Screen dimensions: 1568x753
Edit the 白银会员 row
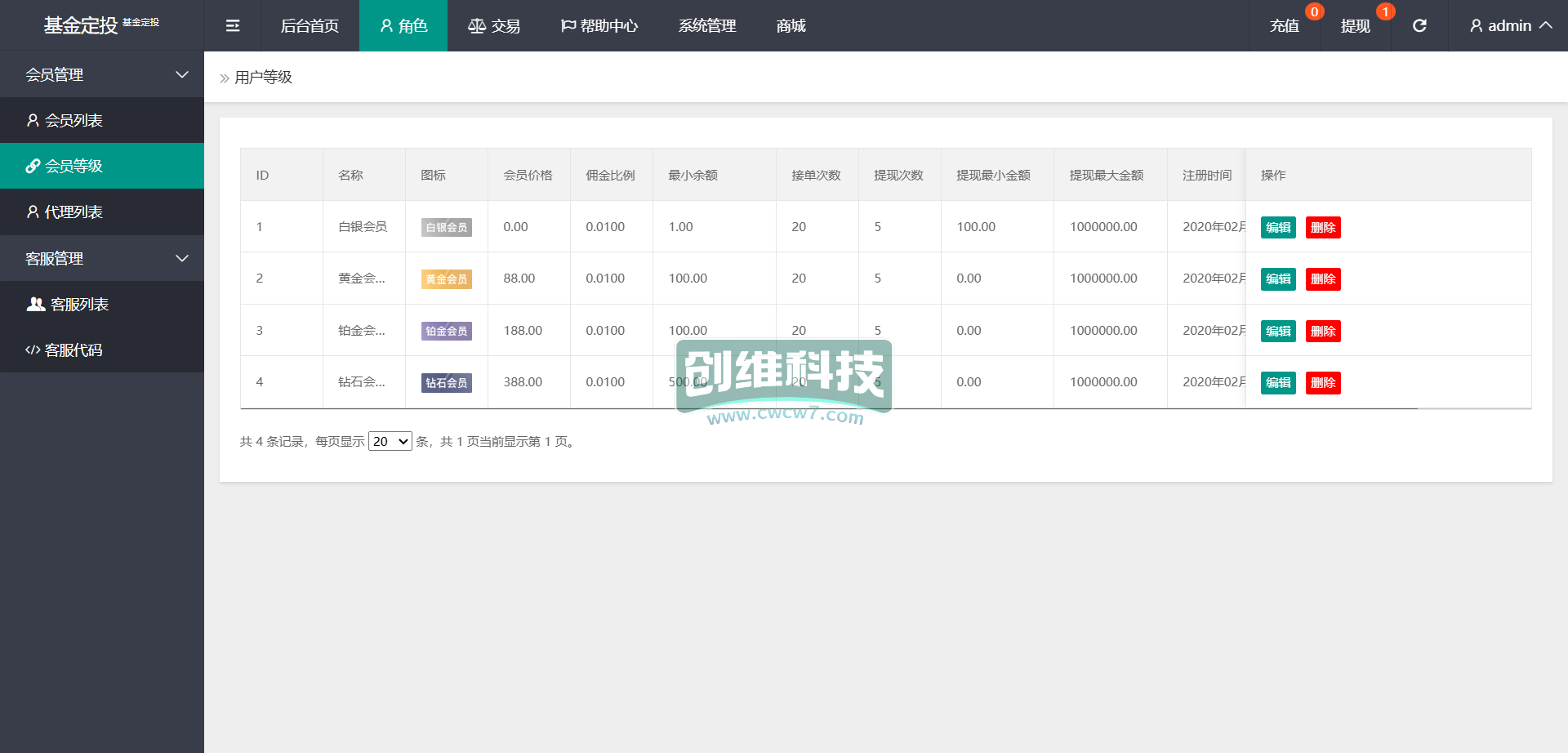point(1278,228)
